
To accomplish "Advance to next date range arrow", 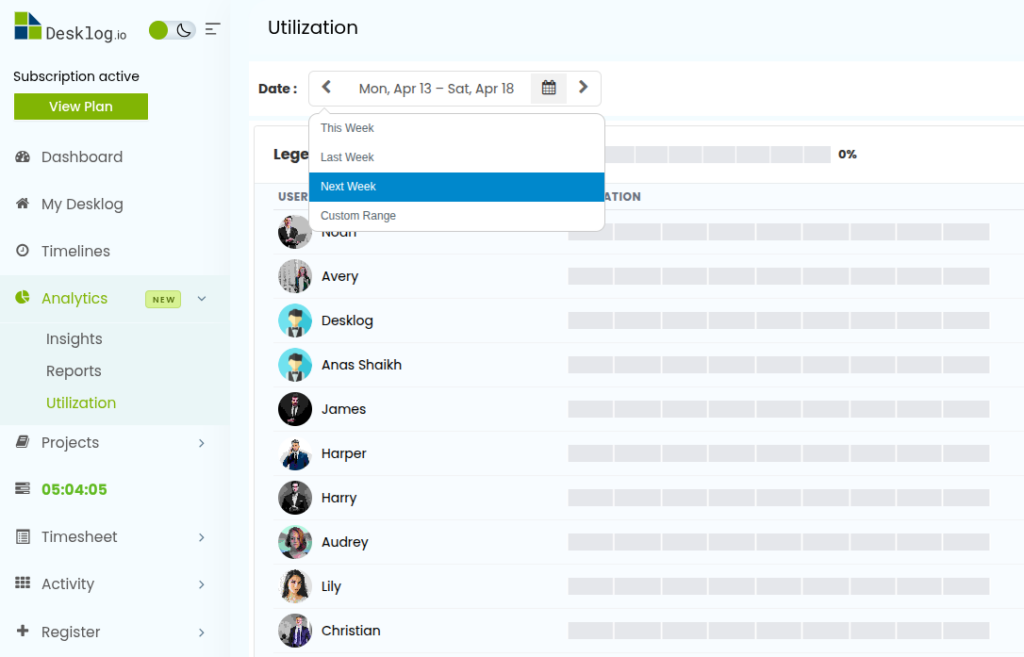I will pos(583,88).
